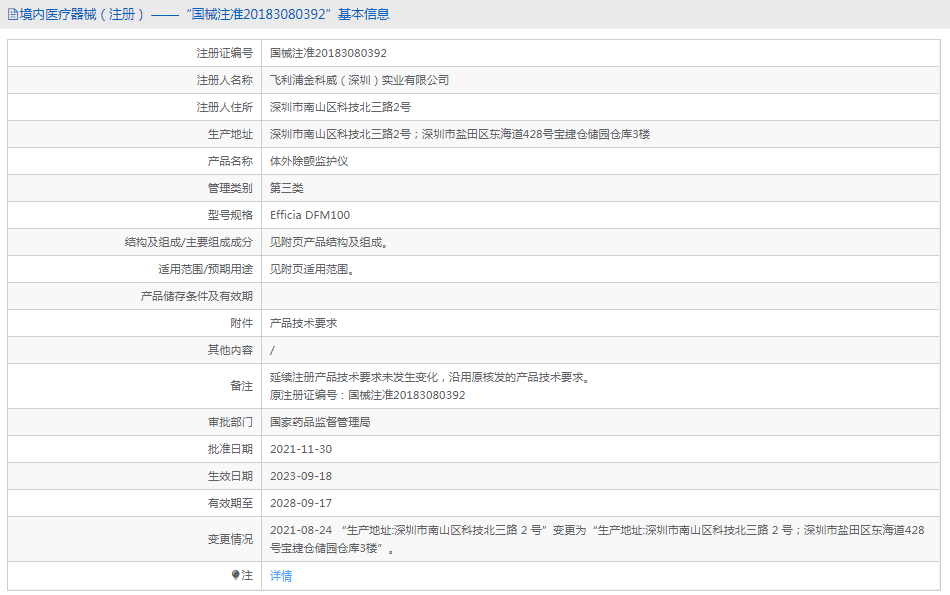Viewport: 950px width, 595px height.
Task: Click the document icon beside the page title
Action: pyautogui.click(x=13, y=15)
